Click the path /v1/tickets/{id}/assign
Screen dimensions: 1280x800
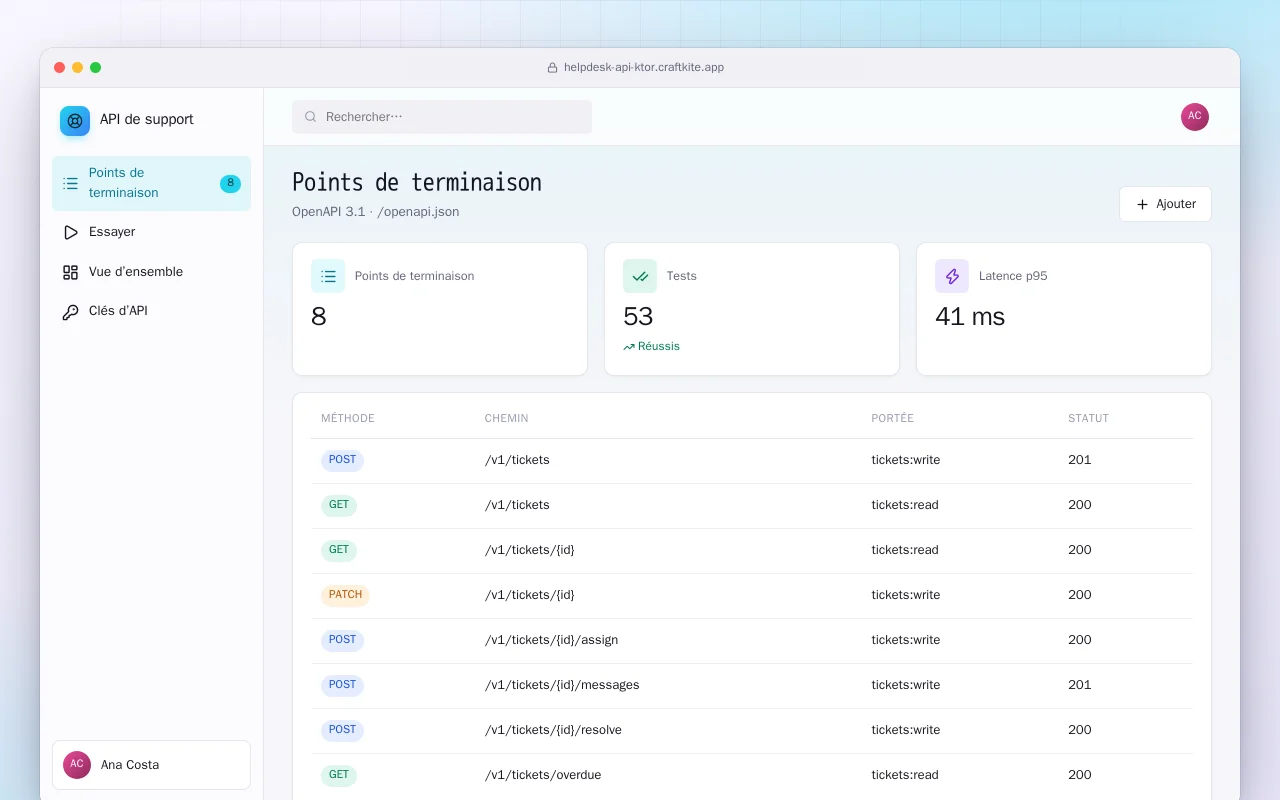552,640
